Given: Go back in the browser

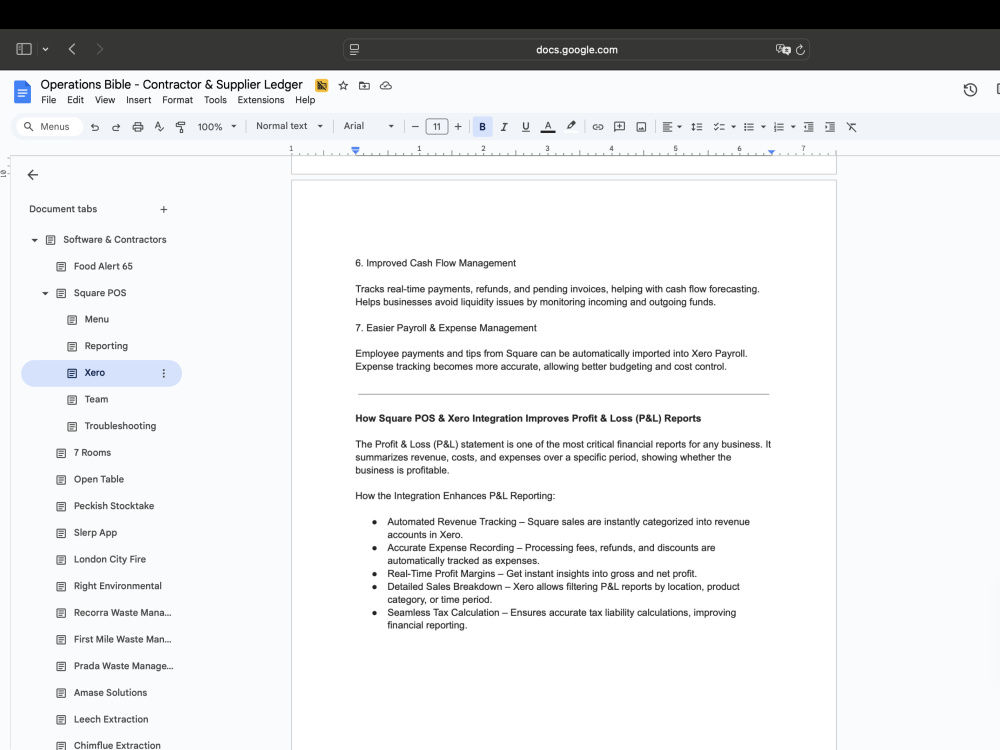Looking at the screenshot, I should click(72, 49).
